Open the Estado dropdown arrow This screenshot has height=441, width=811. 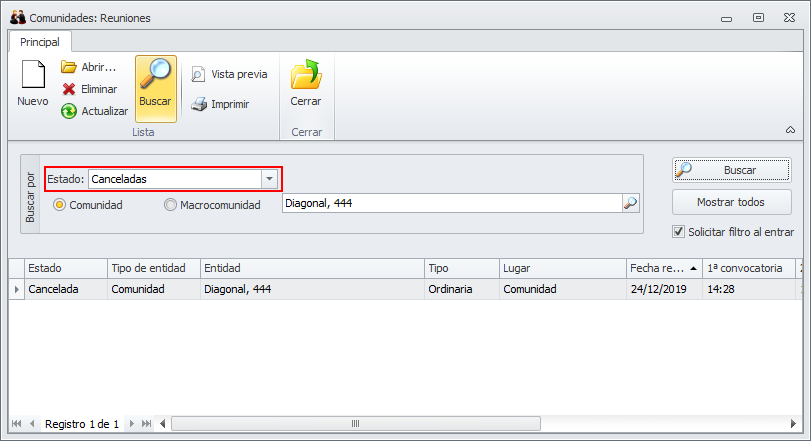click(x=269, y=179)
